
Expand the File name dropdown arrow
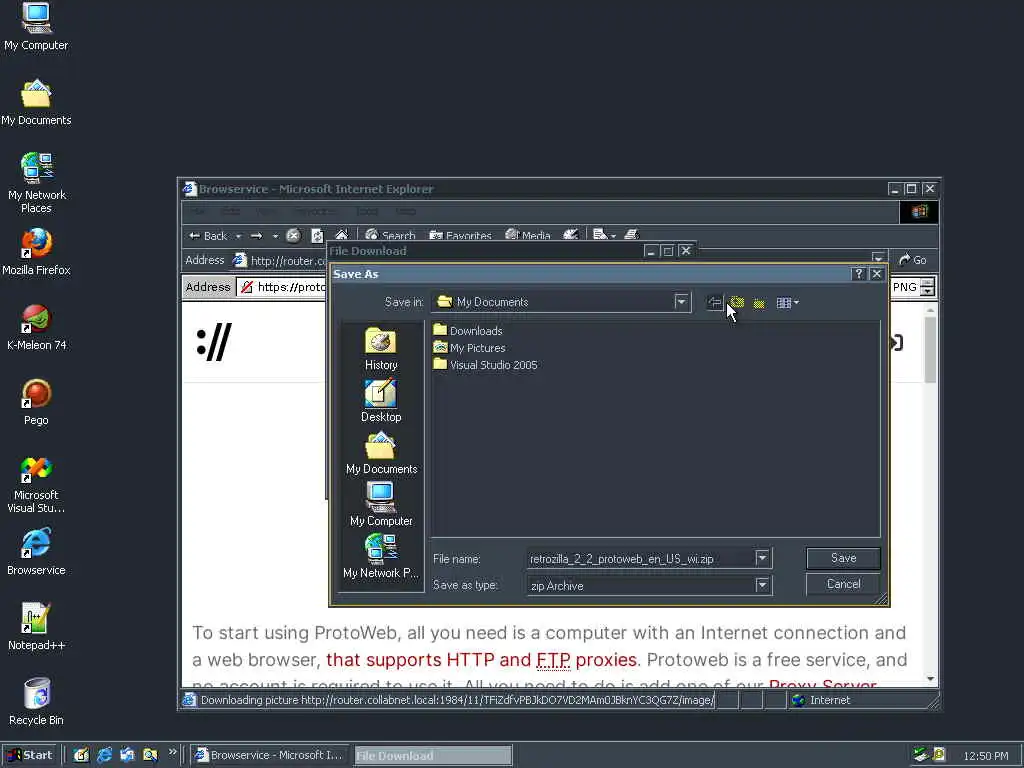tap(762, 558)
